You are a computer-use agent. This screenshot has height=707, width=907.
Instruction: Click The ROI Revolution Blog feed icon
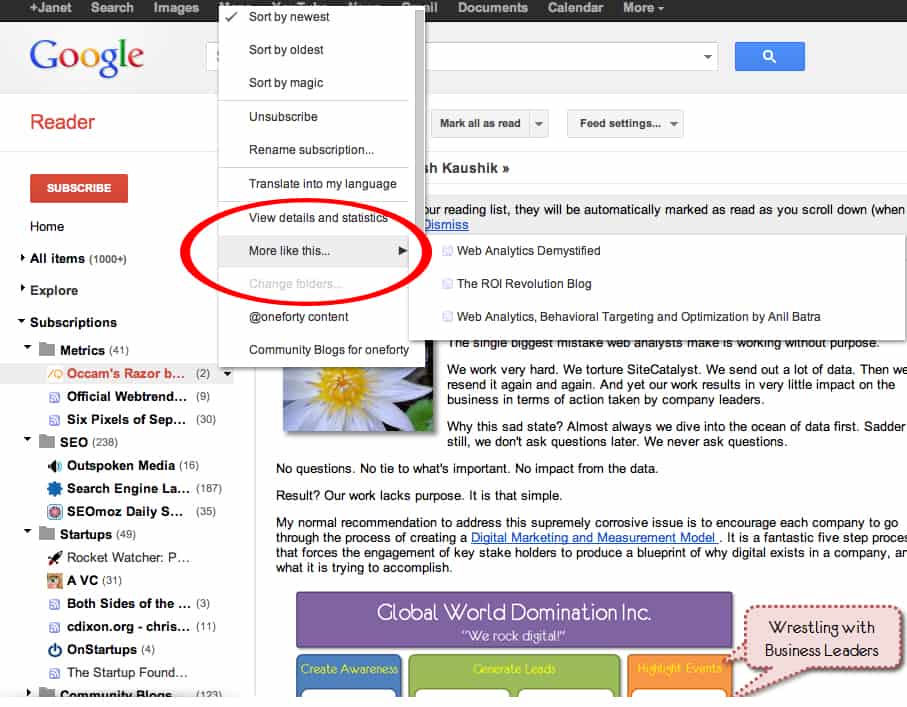click(447, 284)
